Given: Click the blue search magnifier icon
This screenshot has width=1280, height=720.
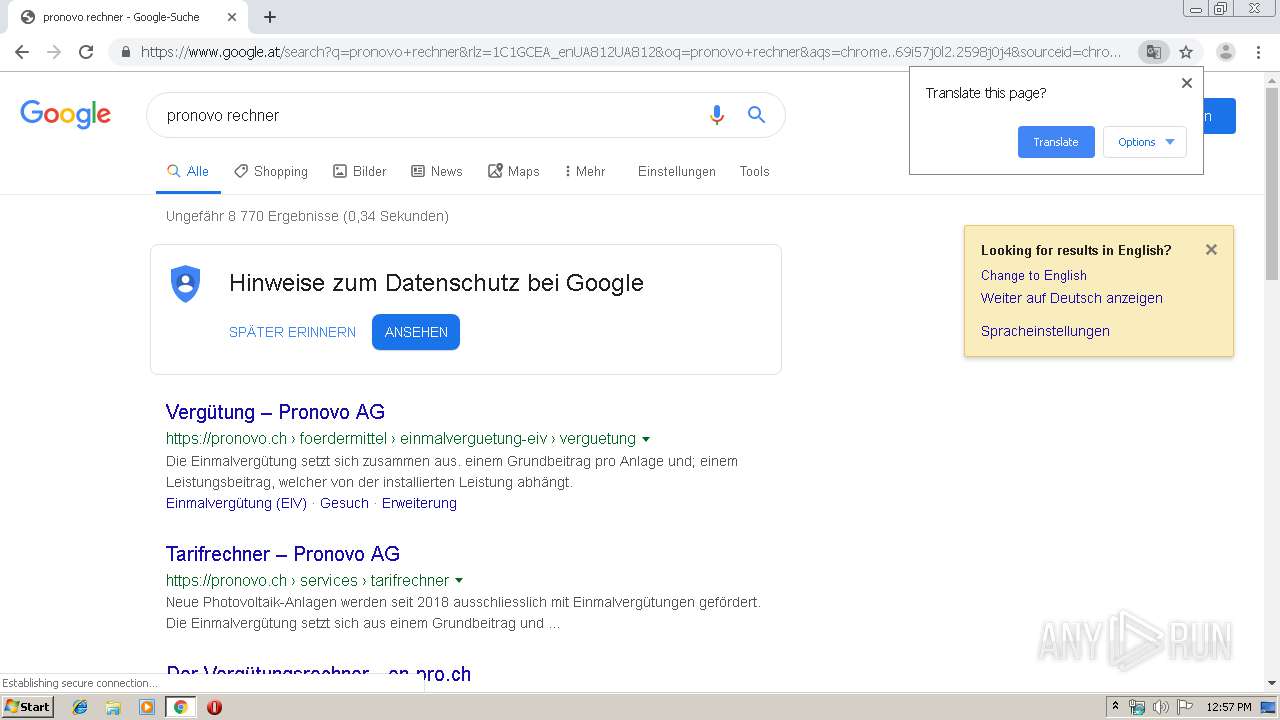Looking at the screenshot, I should click(756, 115).
